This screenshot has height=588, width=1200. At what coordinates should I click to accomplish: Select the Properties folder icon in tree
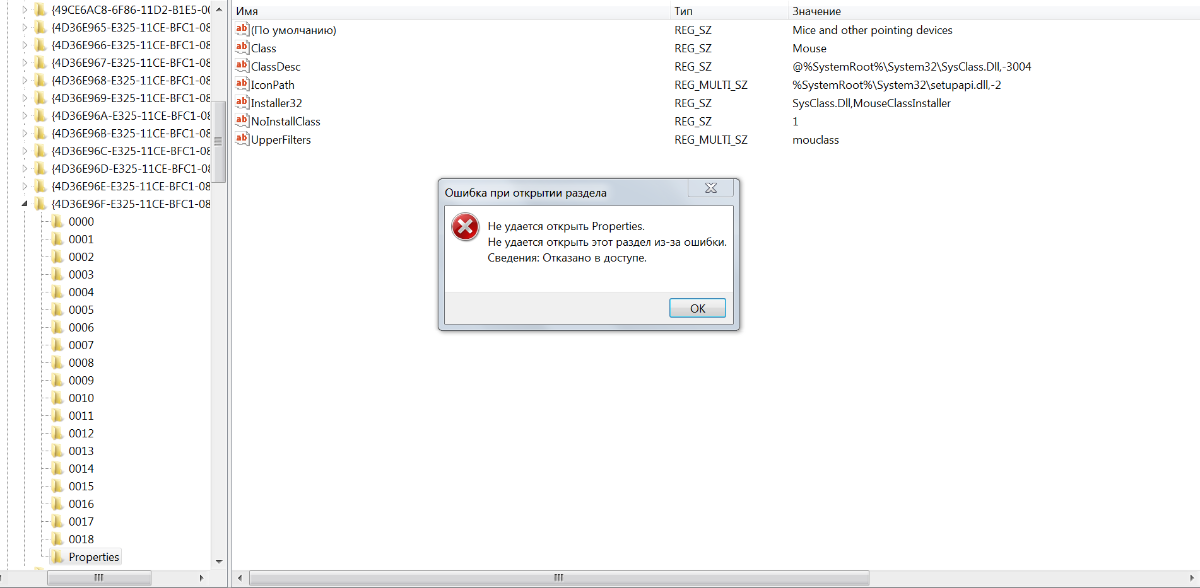(58, 557)
